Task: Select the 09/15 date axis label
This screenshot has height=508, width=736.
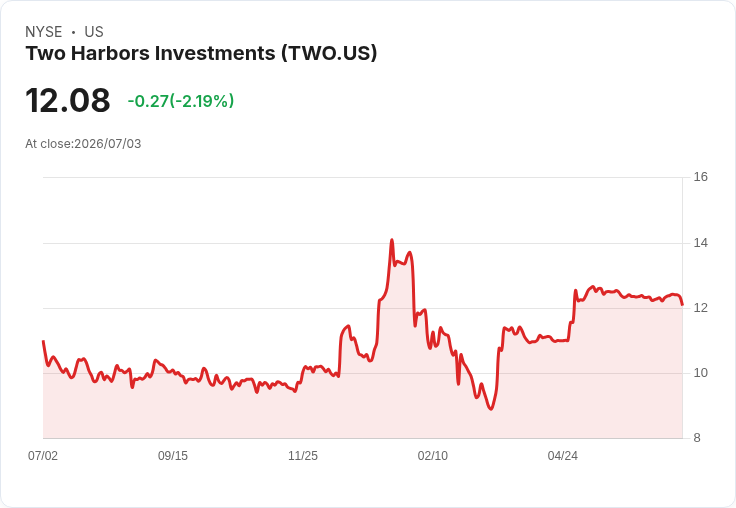Action: [x=173, y=455]
